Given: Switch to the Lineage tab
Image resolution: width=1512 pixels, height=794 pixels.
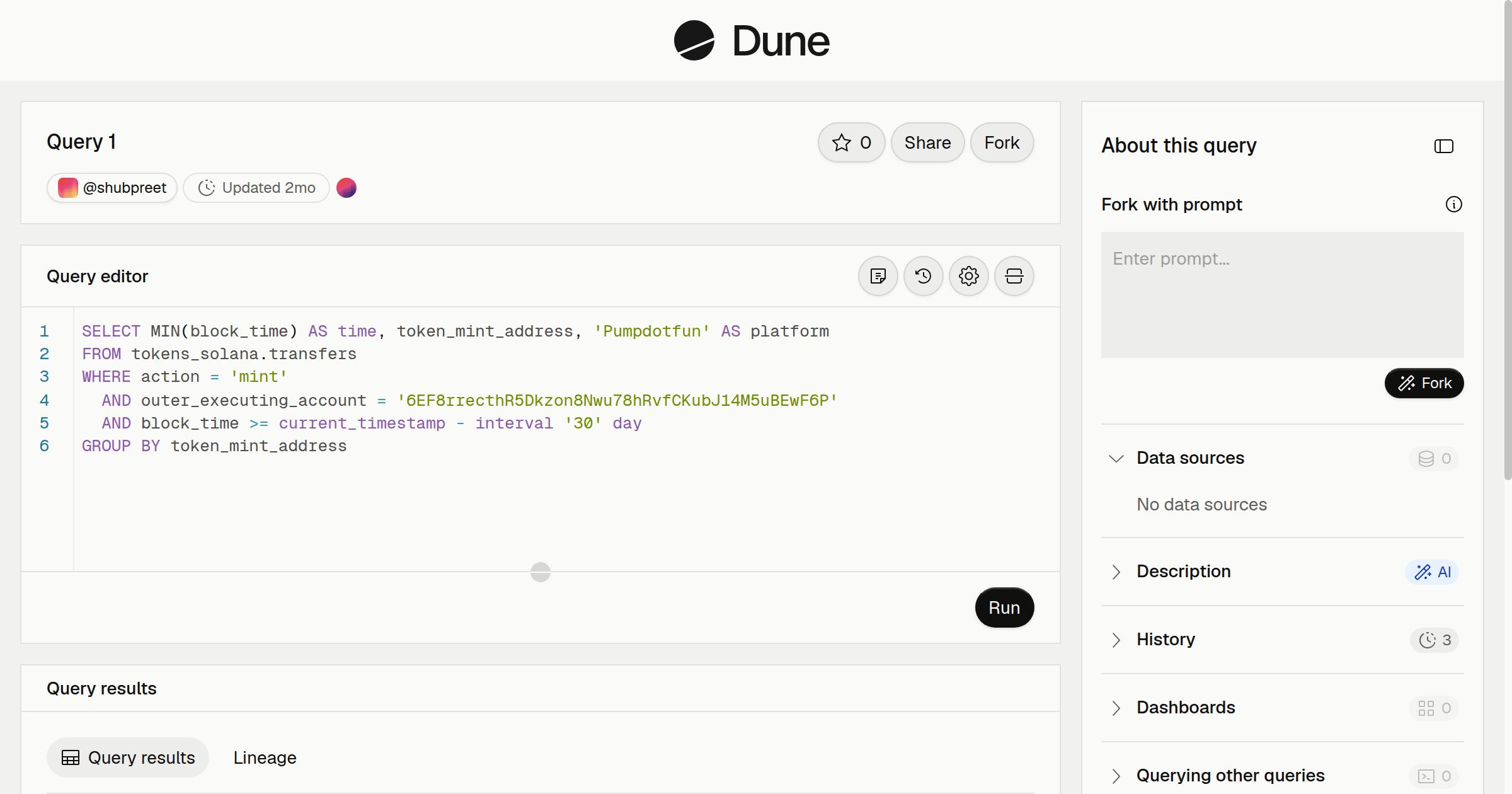Looking at the screenshot, I should [265, 757].
